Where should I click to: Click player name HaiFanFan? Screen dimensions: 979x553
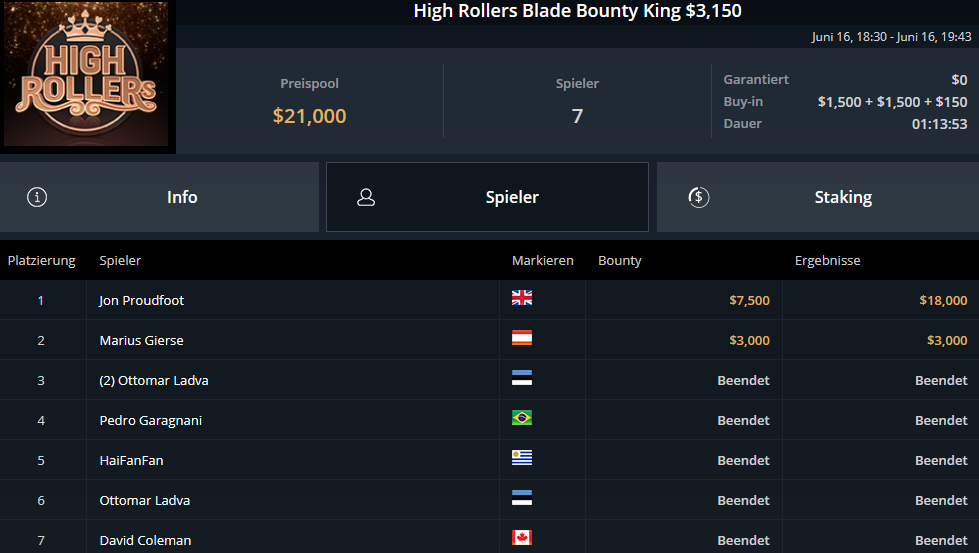[131, 461]
